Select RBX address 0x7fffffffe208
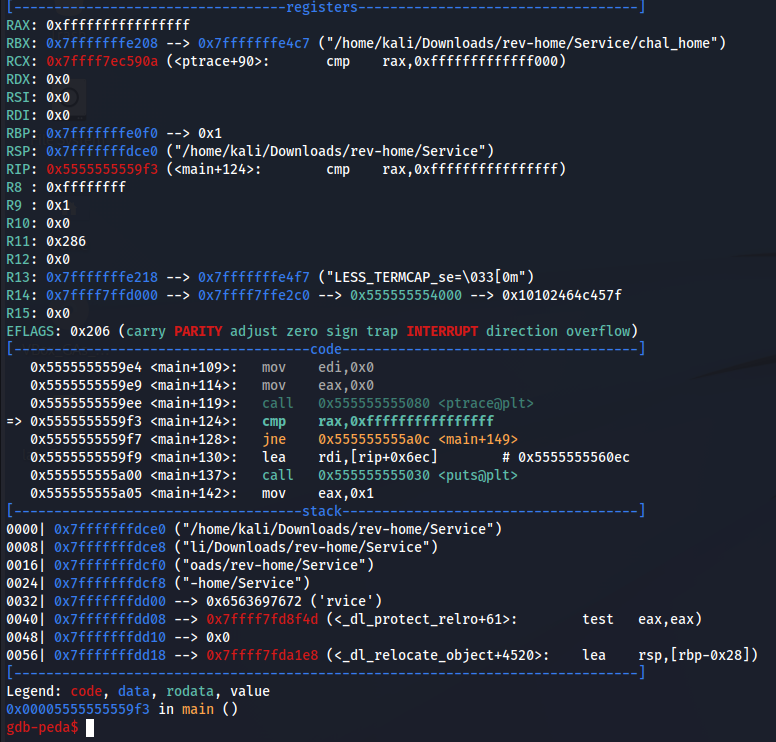The width and height of the screenshot is (776, 742). coord(102,44)
